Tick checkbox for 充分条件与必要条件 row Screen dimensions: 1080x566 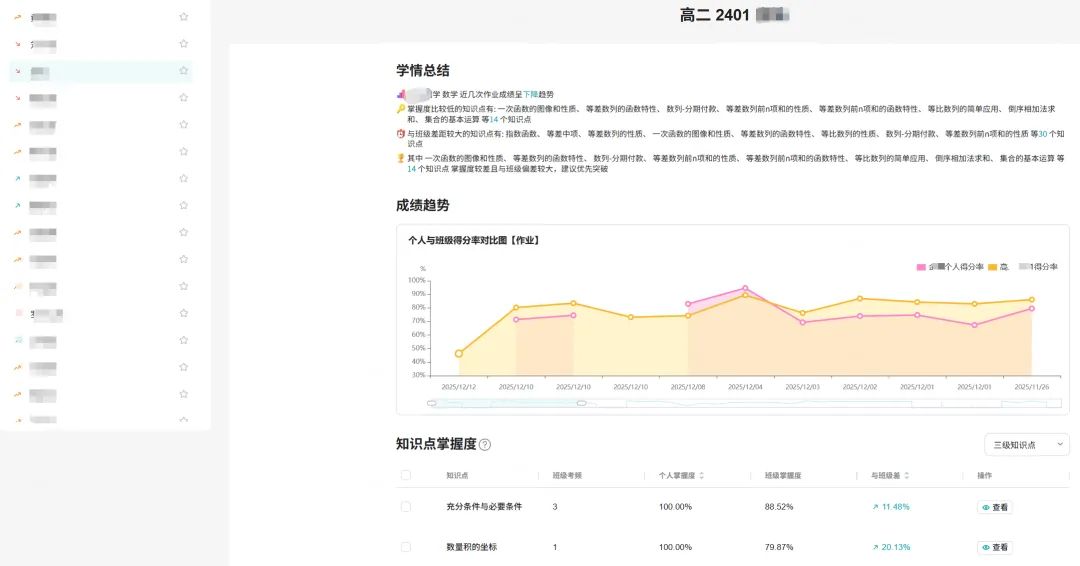tap(406, 507)
